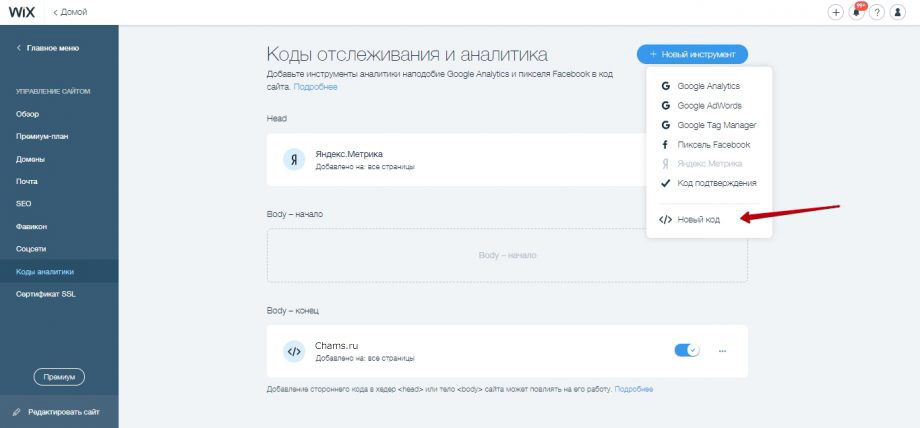Choose Новый код in the dropdown menu

click(x=698, y=219)
